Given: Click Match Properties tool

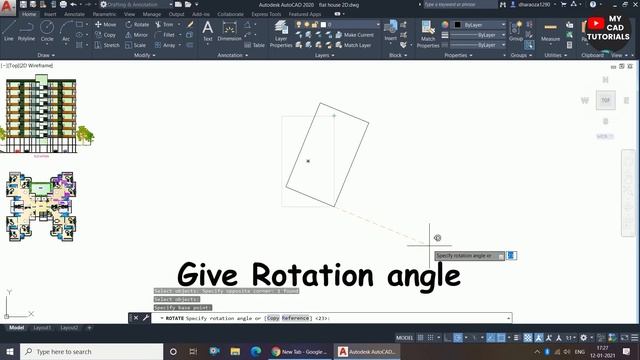Looking at the screenshot, I should pos(428,34).
